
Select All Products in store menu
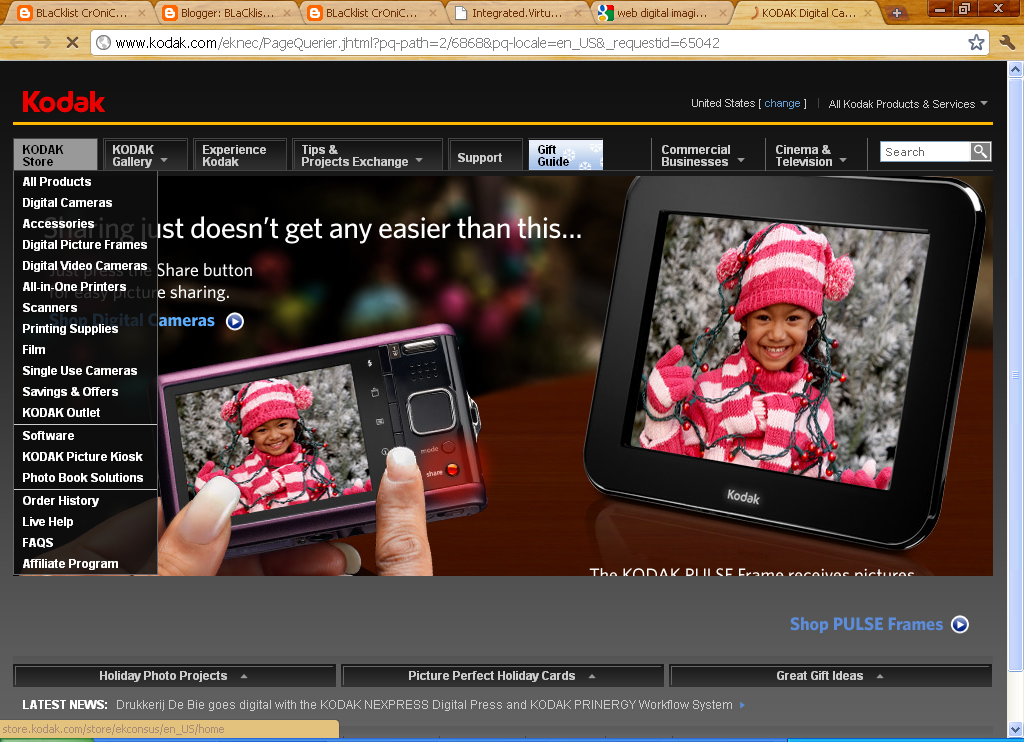pyautogui.click(x=57, y=182)
